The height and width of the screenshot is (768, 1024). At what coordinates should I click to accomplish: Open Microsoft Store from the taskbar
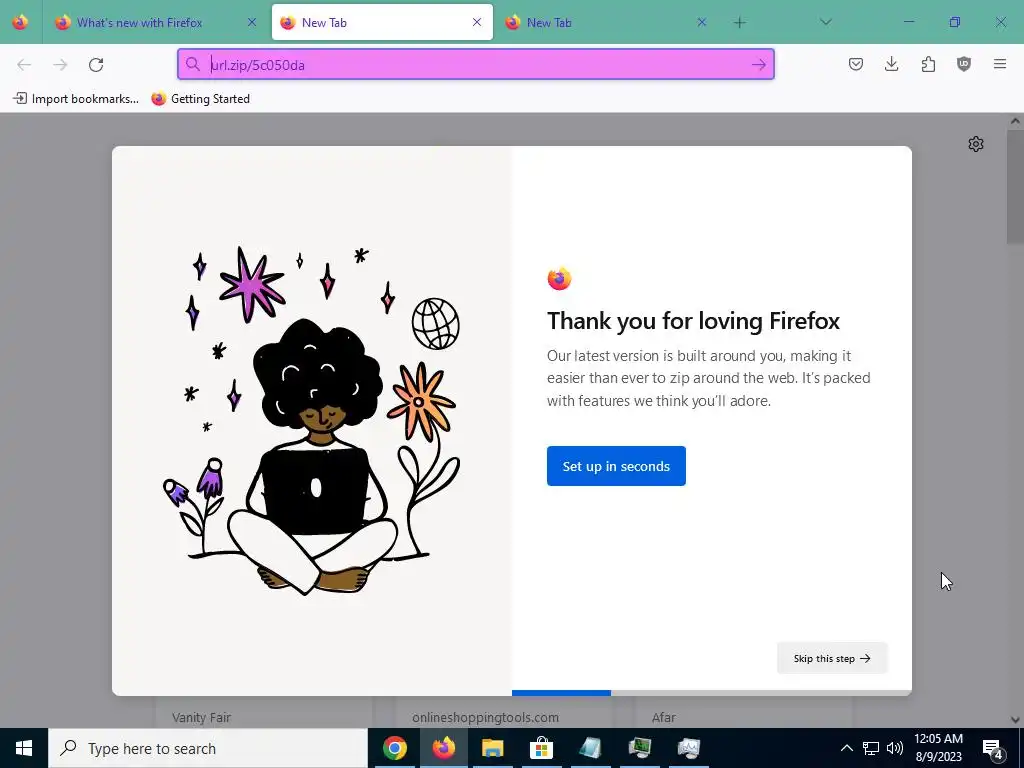(x=541, y=748)
